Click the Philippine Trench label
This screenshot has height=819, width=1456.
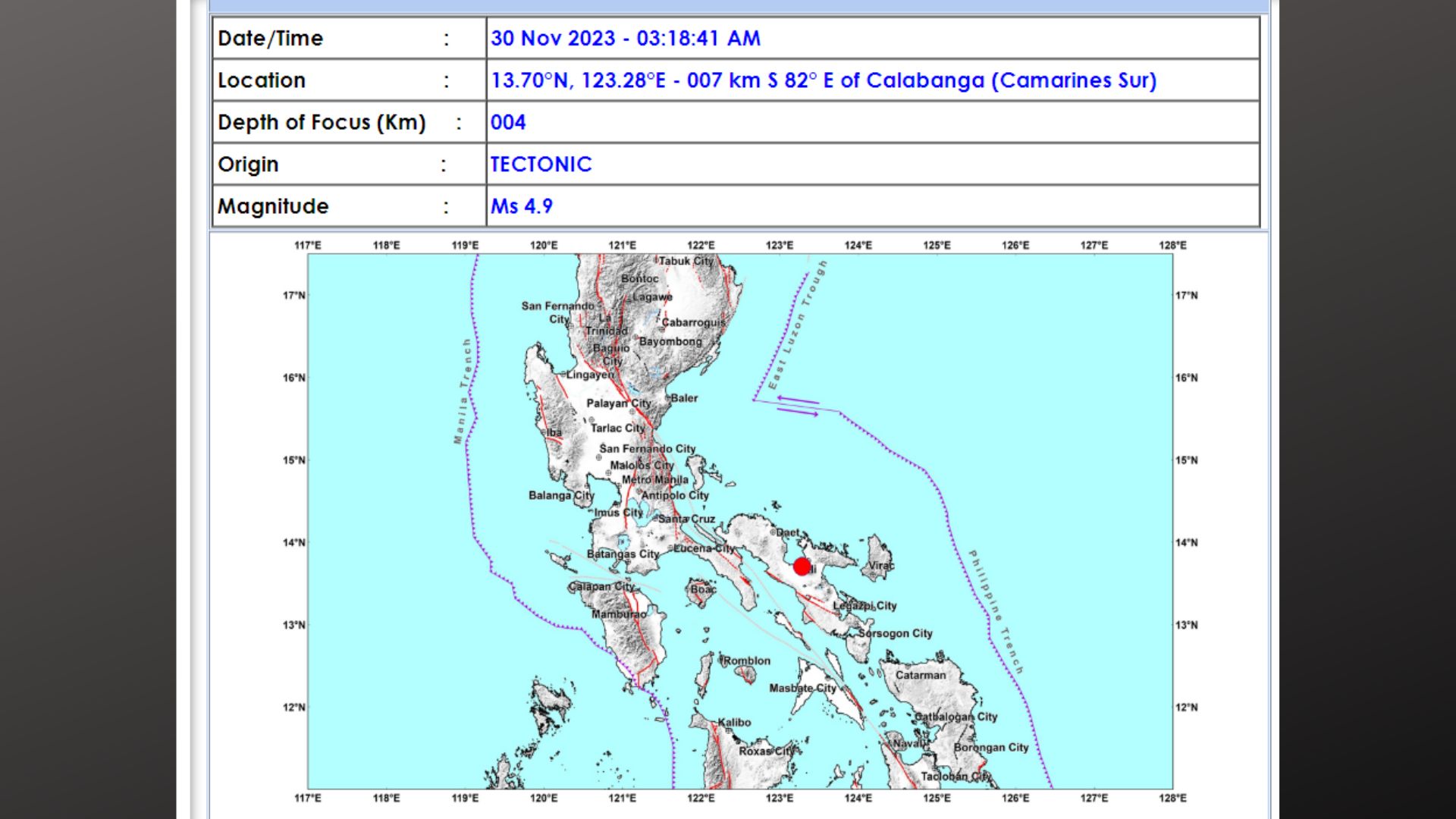pyautogui.click(x=996, y=612)
